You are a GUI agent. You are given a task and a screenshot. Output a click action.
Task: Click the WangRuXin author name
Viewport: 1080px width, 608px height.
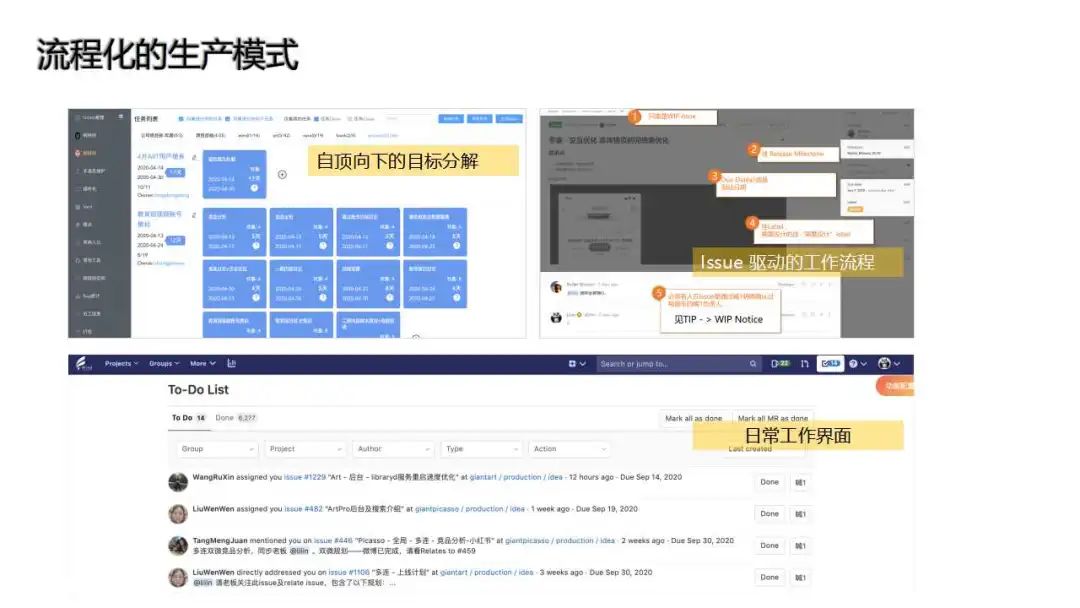click(213, 476)
